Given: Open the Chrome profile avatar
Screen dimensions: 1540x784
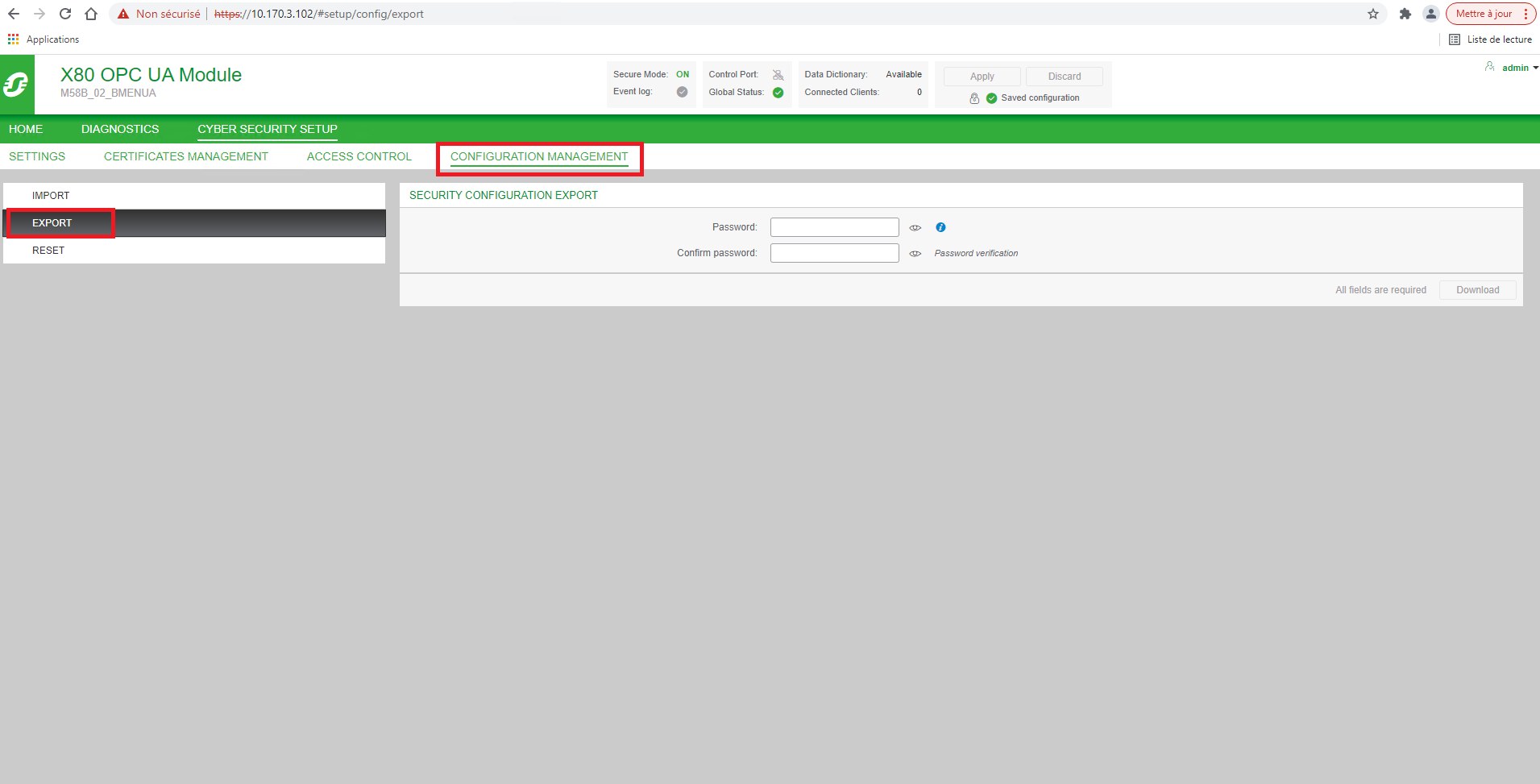Looking at the screenshot, I should coord(1431,14).
